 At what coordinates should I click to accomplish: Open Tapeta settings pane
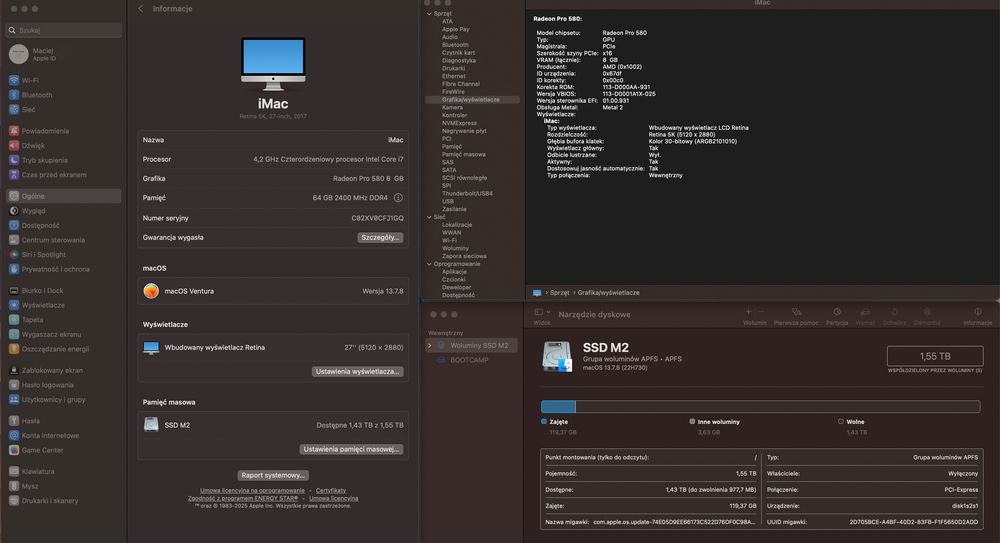pos(33,320)
